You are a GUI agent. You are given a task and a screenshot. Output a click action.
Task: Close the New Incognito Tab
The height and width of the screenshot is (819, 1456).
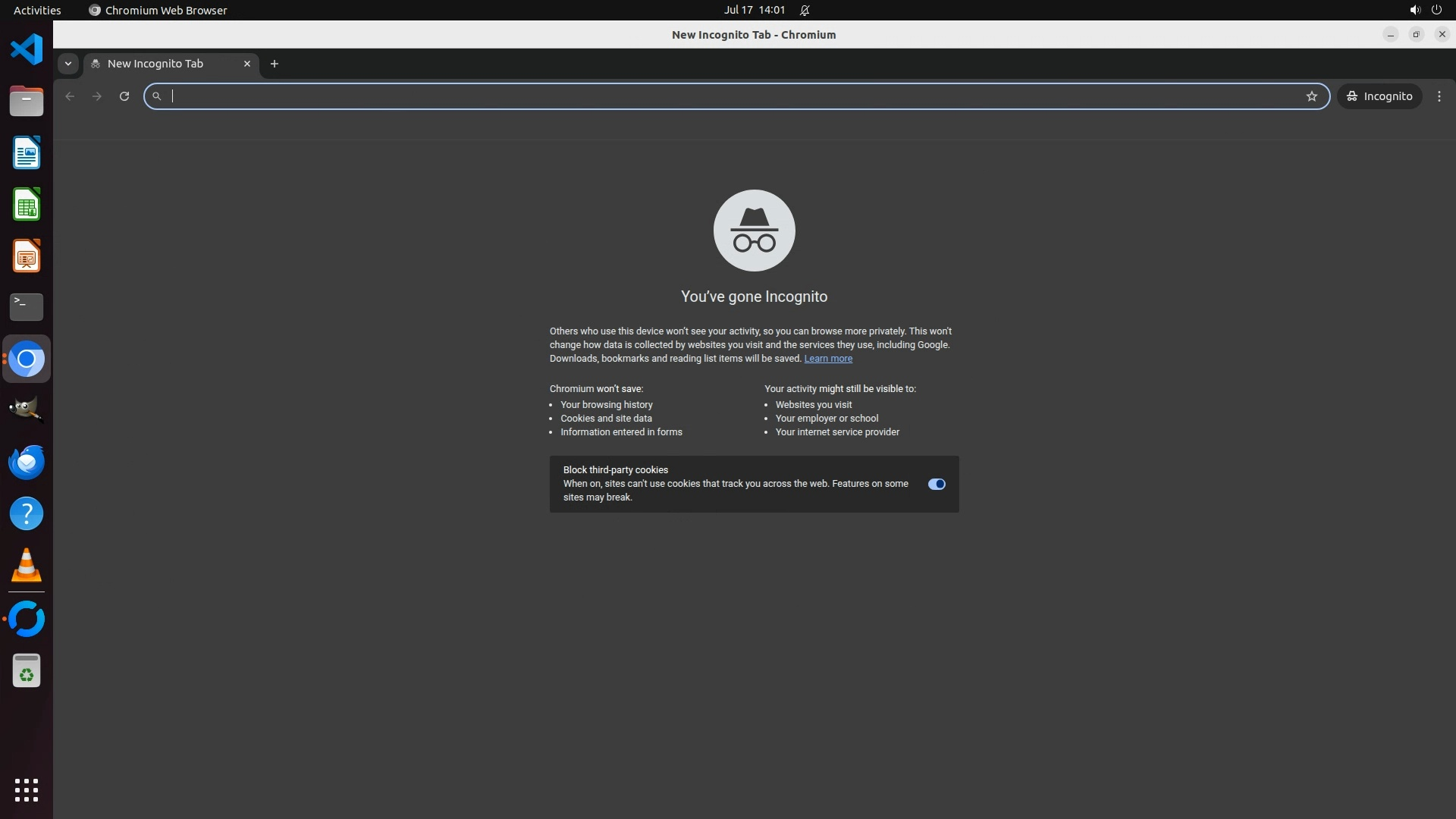point(246,64)
